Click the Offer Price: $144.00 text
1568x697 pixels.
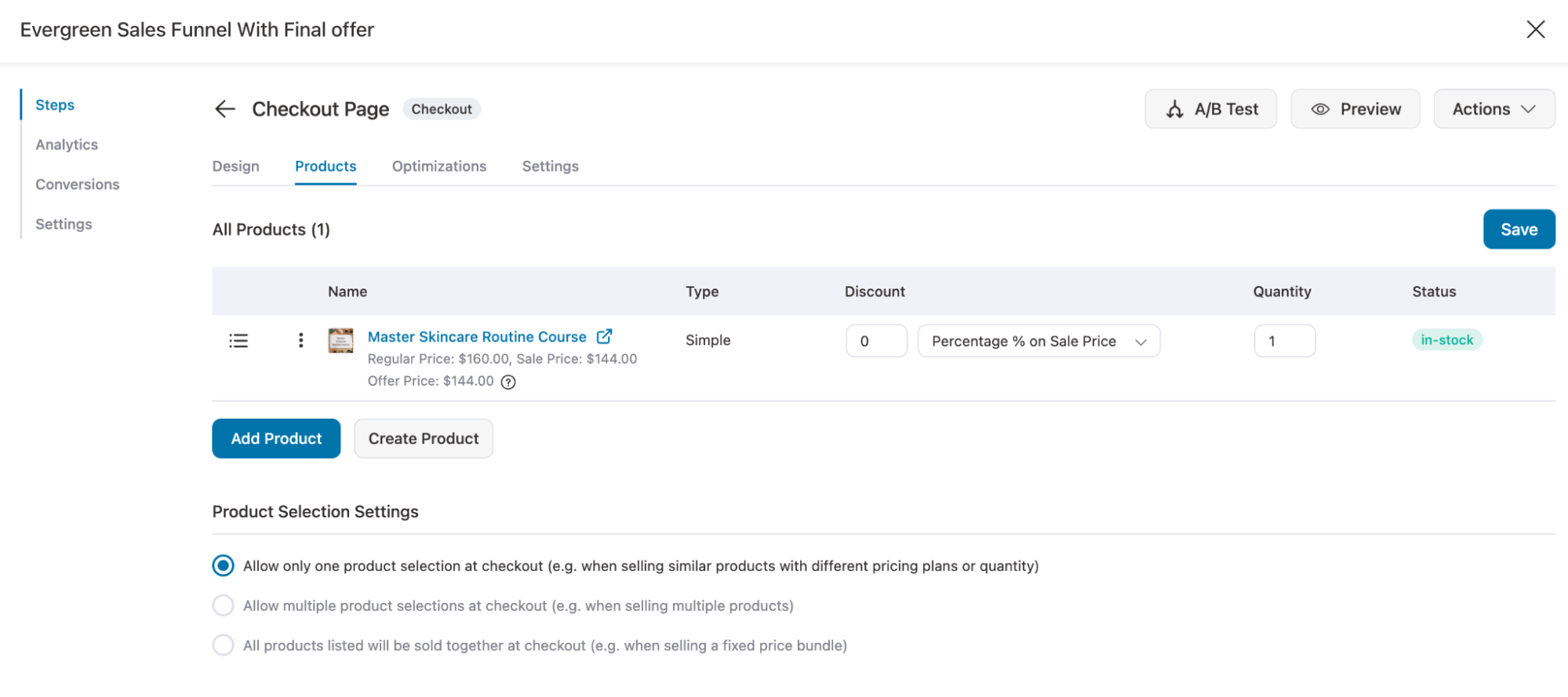pyautogui.click(x=431, y=381)
